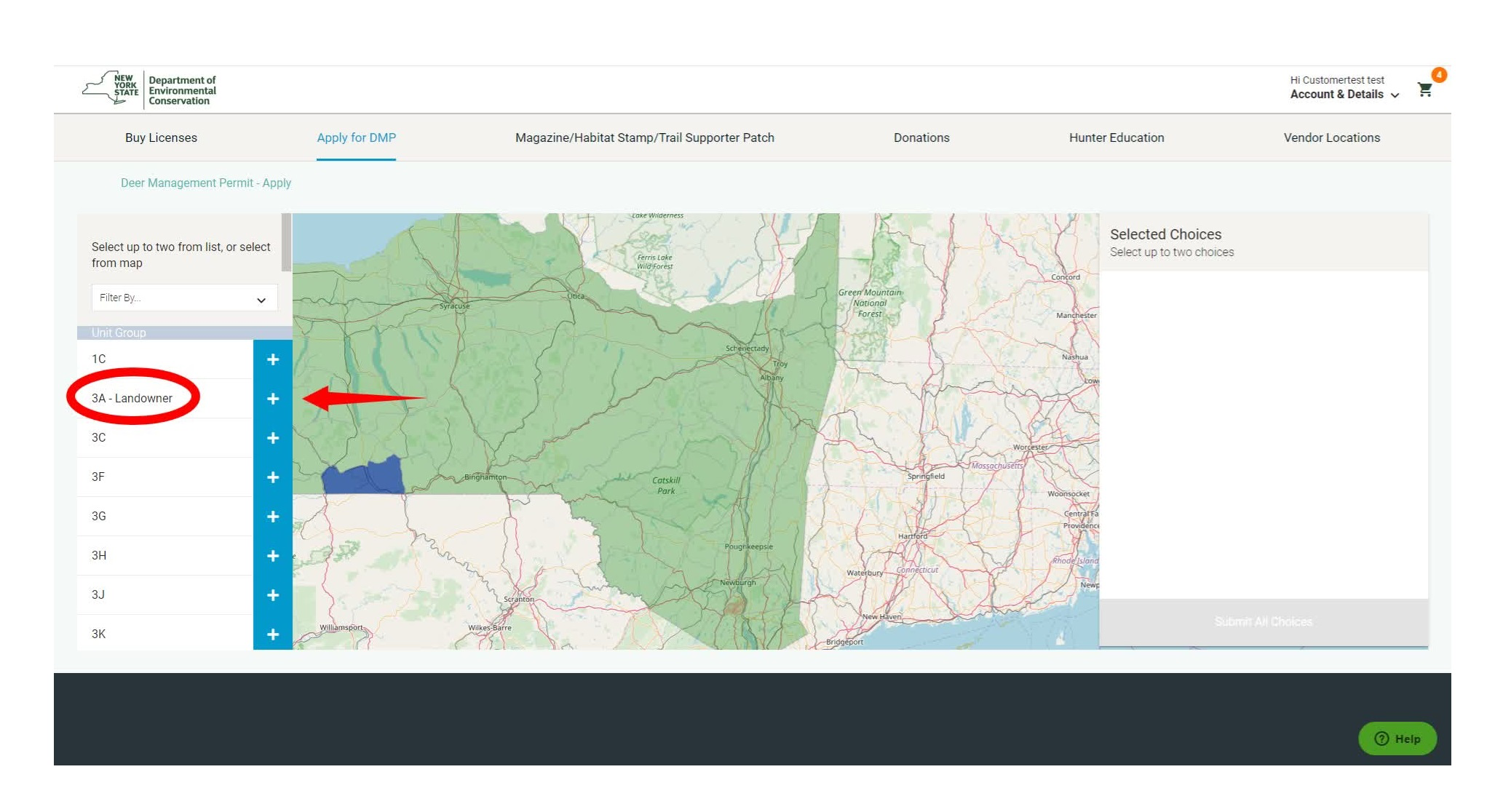Select the blue highlighted map region
Screen dimensions: 1511x812
362,477
